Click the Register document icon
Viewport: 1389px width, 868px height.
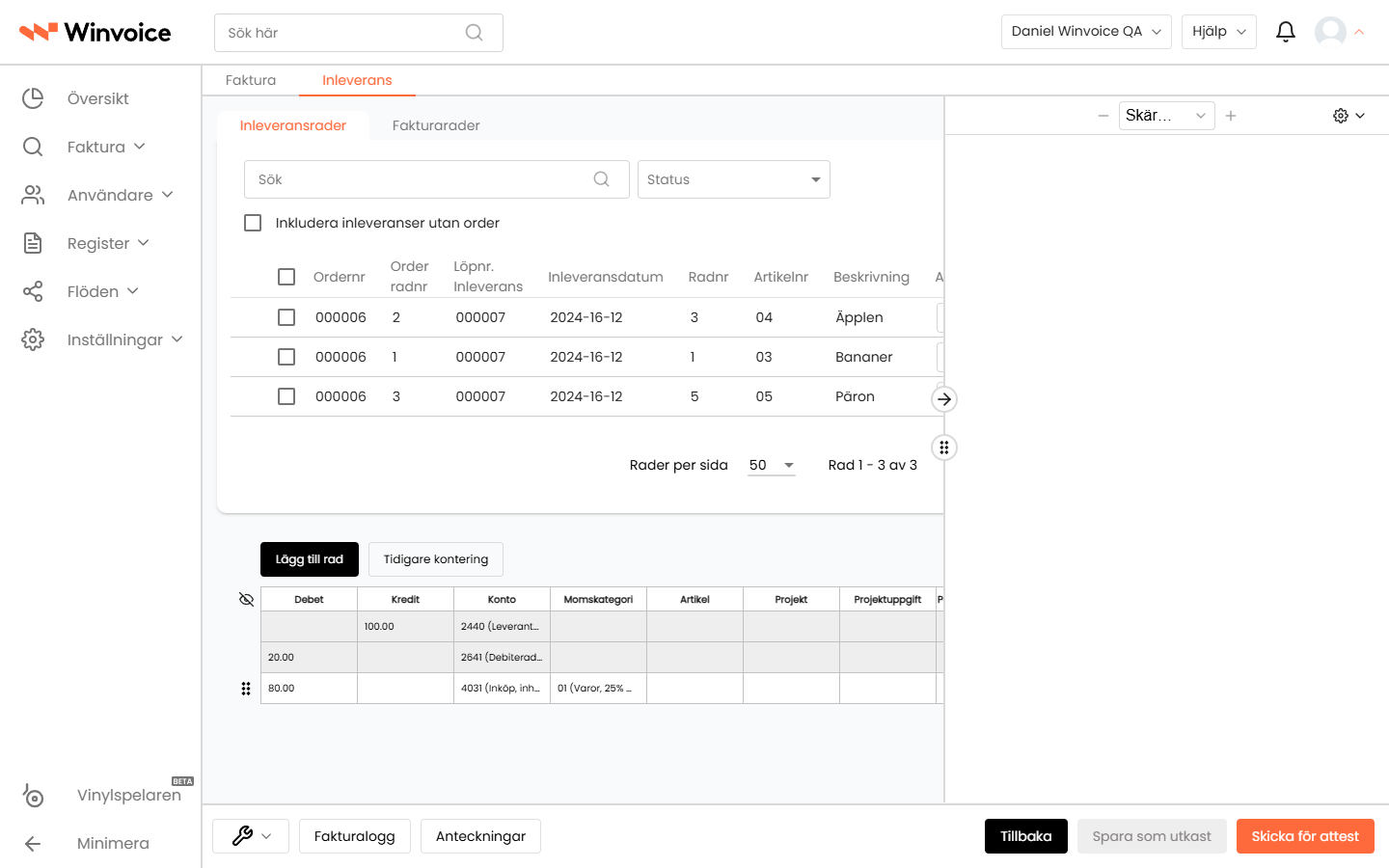tap(33, 243)
